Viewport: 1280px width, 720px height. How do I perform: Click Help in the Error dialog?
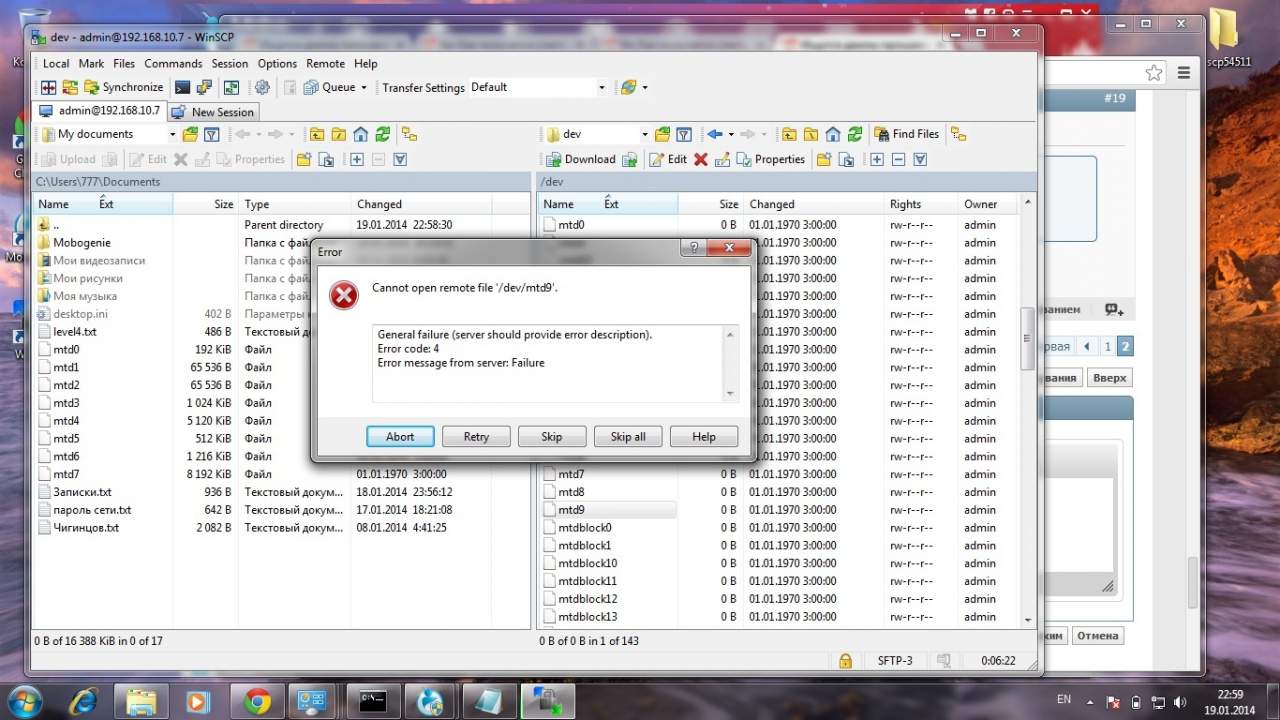704,436
